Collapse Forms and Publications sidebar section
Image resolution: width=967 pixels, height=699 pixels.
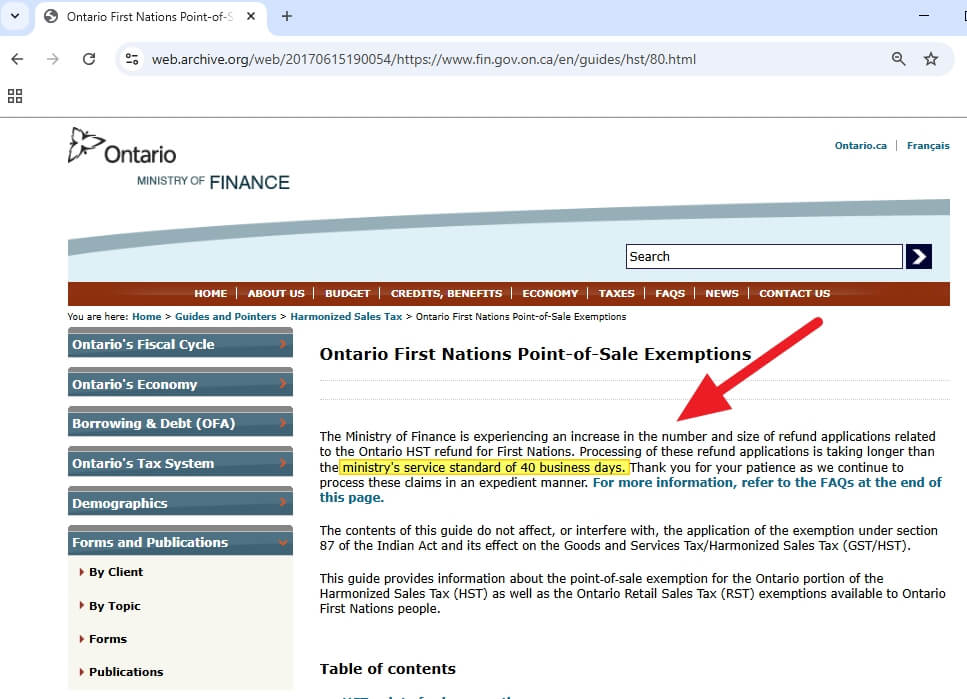pos(180,542)
